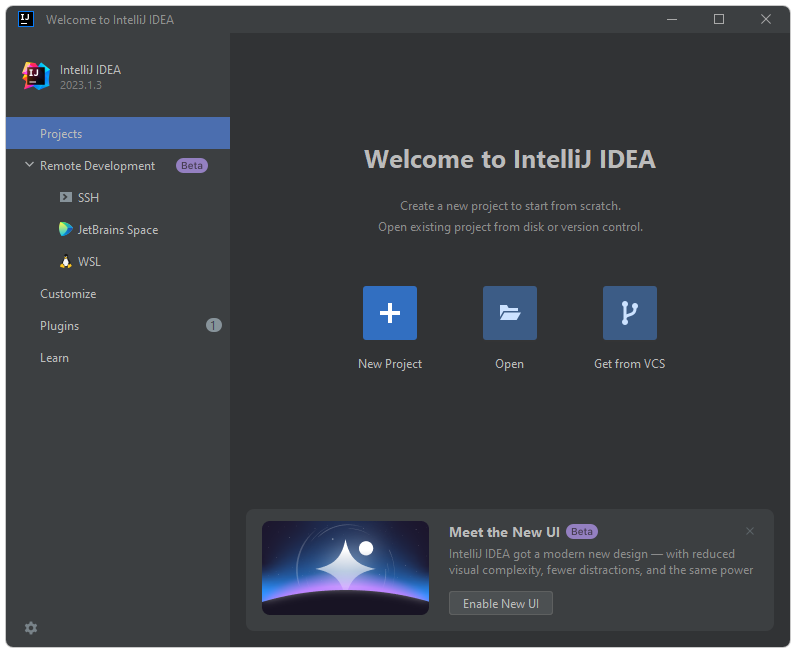Select WSL entry

tap(118, 262)
